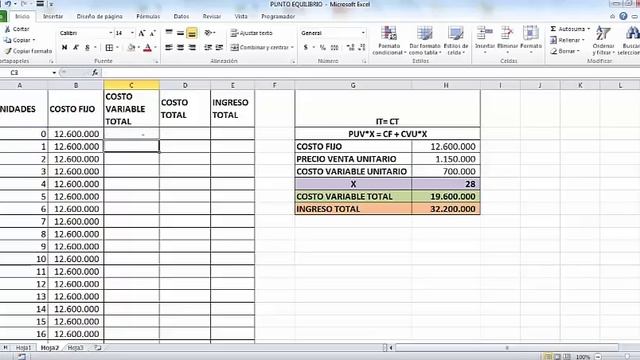Click the Excel help question mark icon
This screenshot has width=640, height=360.
click(x=623, y=16)
